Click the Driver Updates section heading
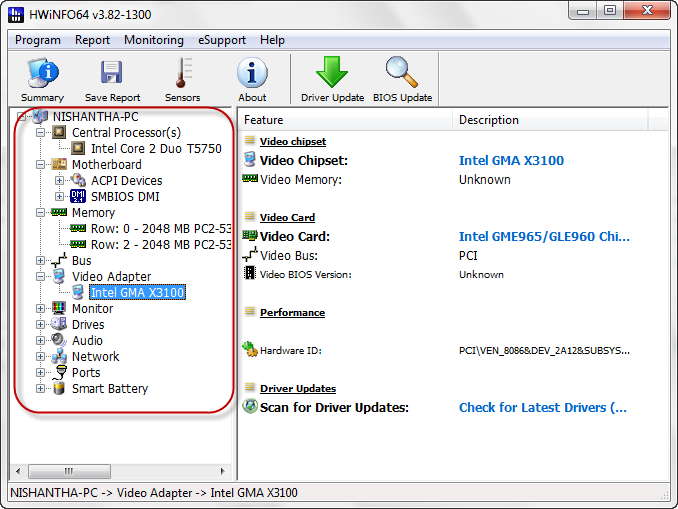Image resolution: width=678 pixels, height=509 pixels. [298, 389]
